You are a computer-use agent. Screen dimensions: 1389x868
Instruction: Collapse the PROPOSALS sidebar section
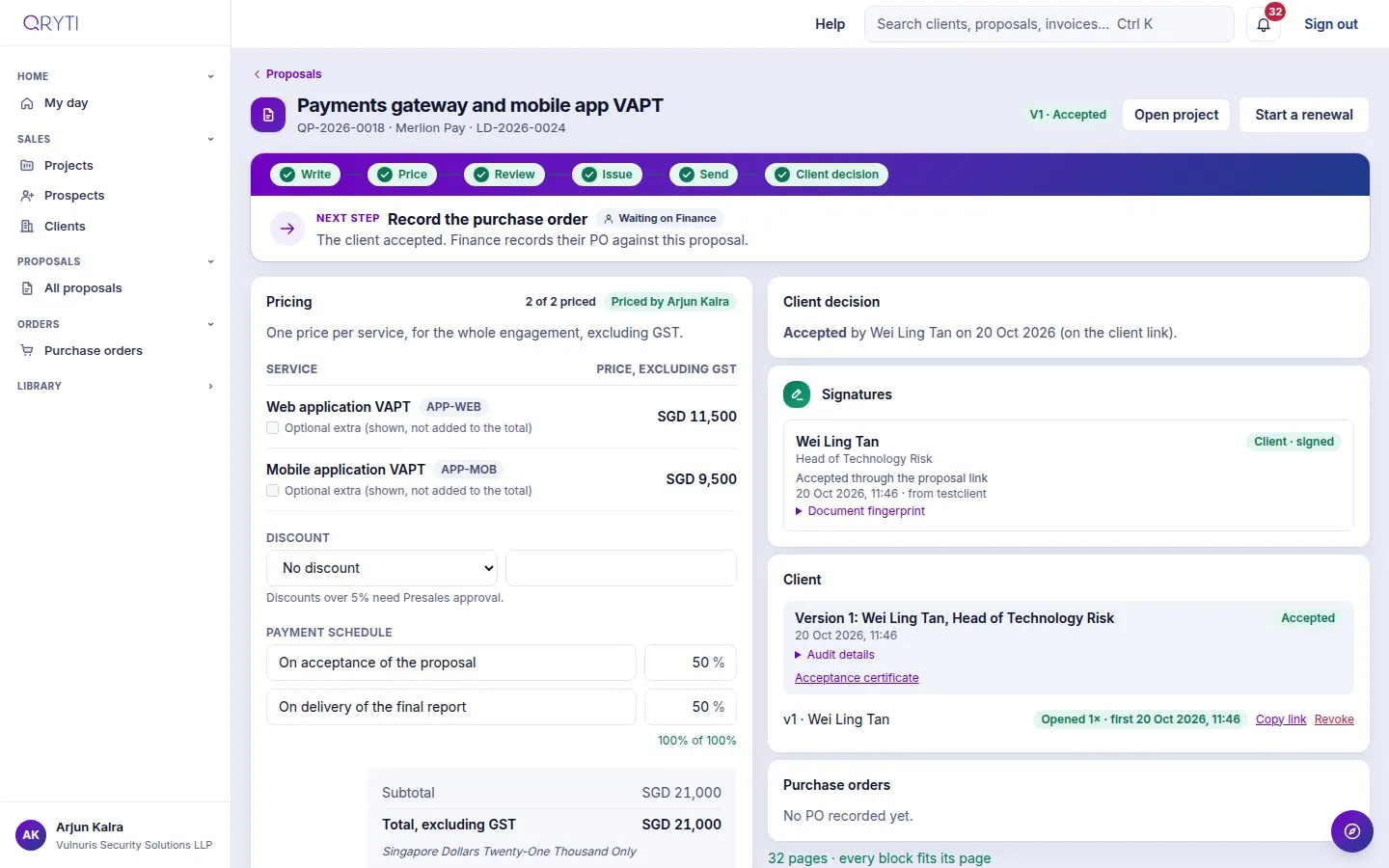pyautogui.click(x=210, y=261)
